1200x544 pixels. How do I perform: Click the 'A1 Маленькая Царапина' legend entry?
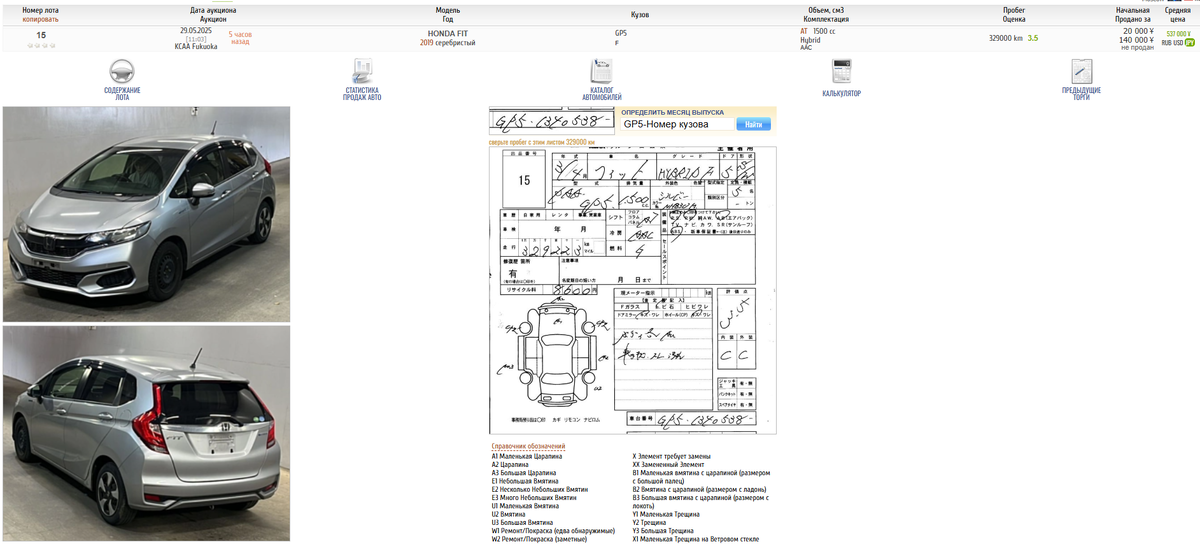[527, 456]
